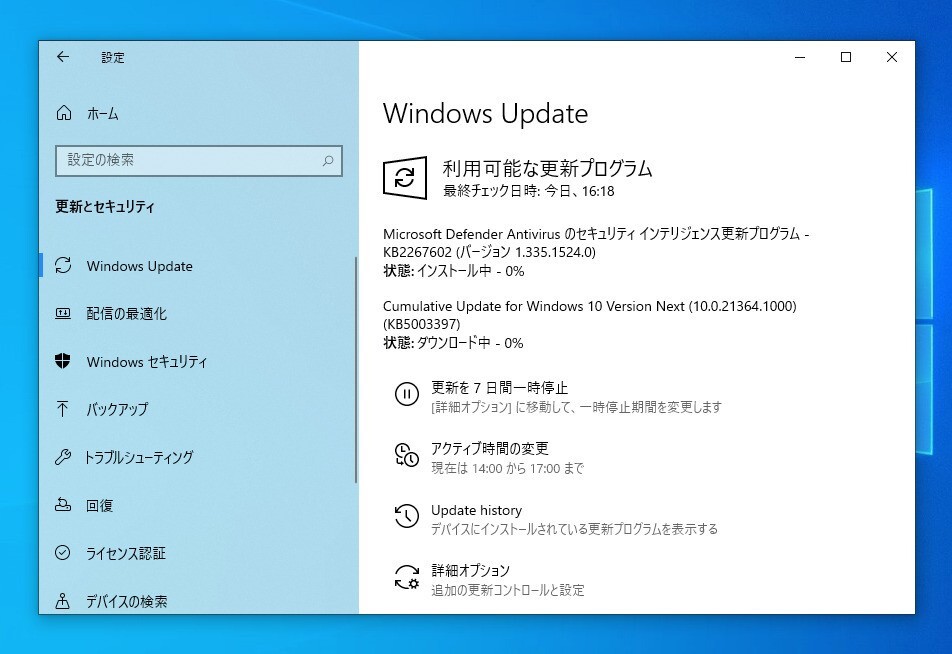Image resolution: width=952 pixels, height=654 pixels.
Task: Click the search magnifier icon
Action: [x=328, y=160]
